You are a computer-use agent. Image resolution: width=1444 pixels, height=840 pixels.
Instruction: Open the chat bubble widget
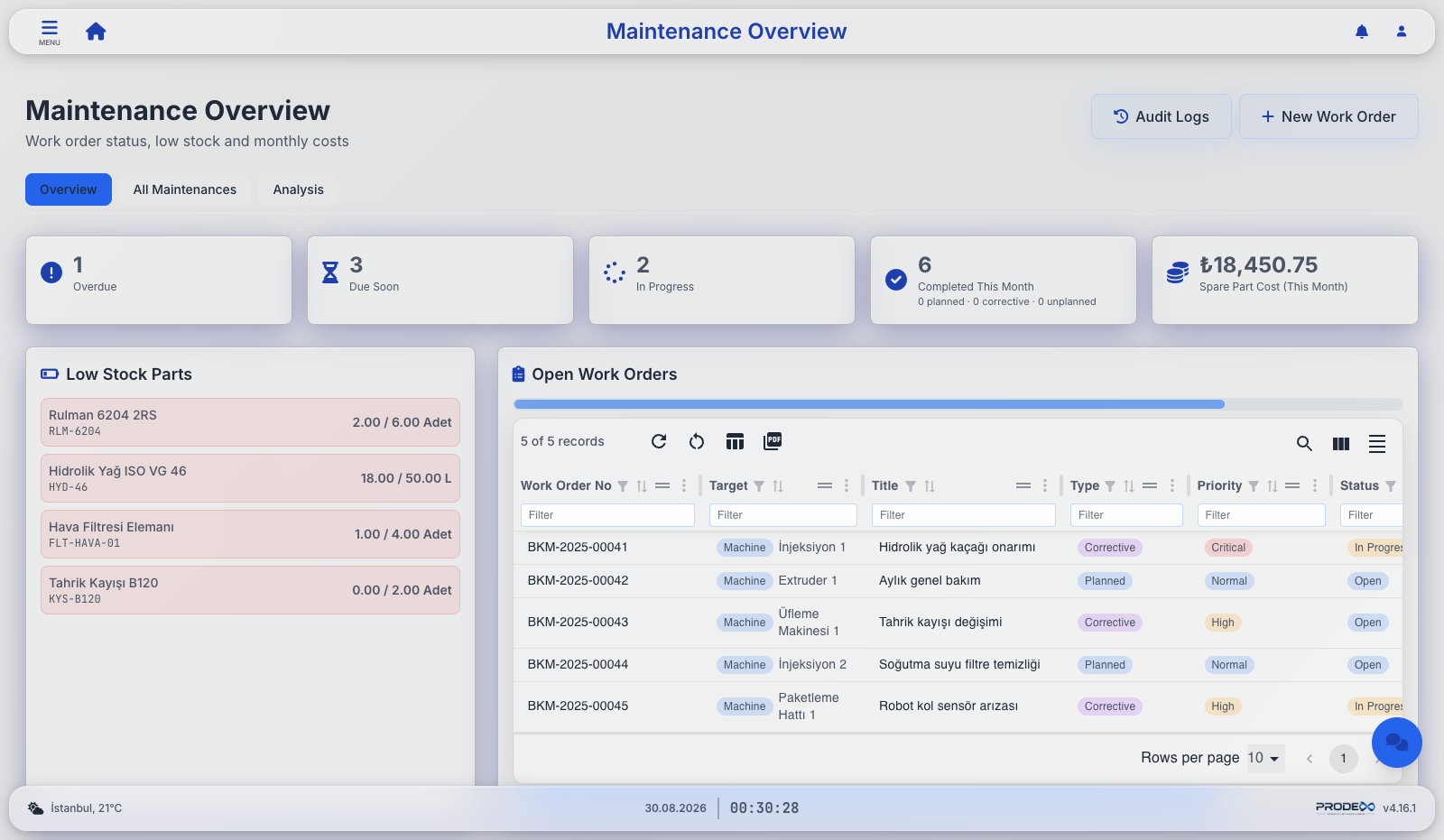click(x=1397, y=743)
